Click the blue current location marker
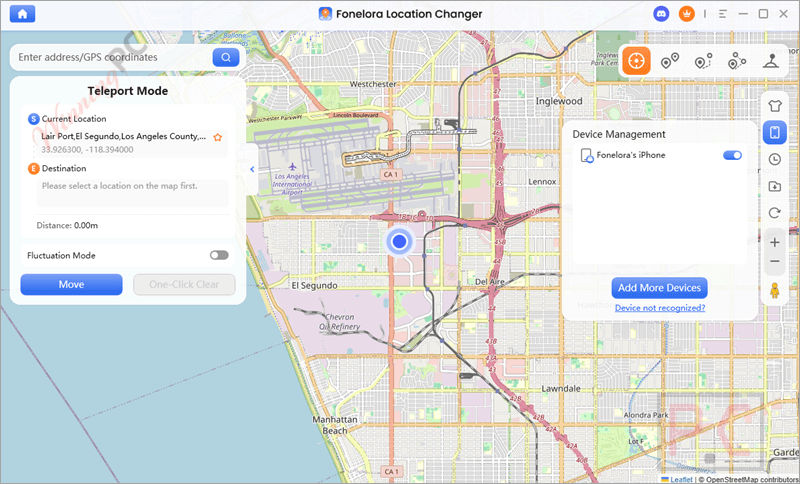 coord(399,241)
